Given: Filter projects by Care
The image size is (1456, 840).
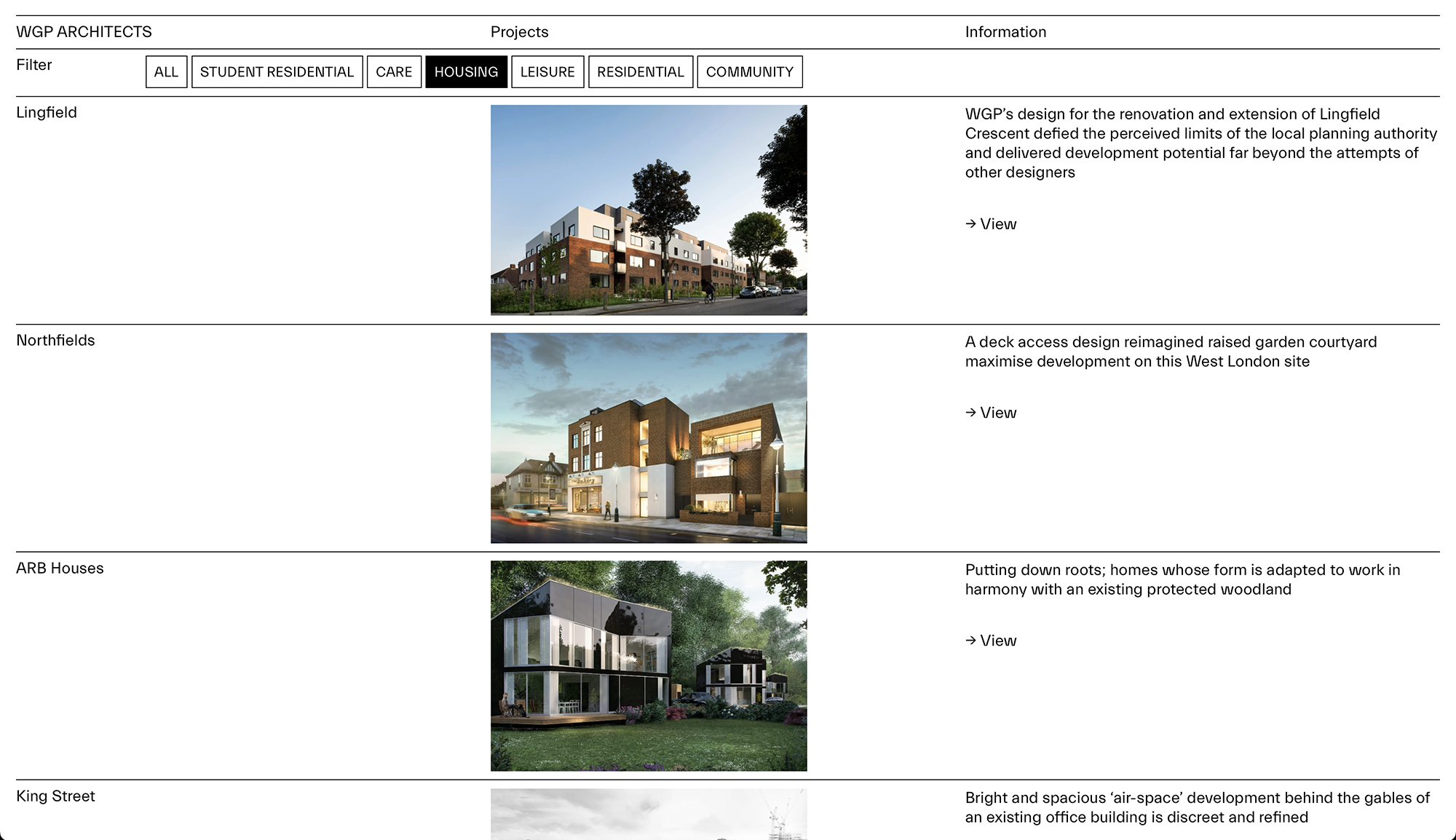Looking at the screenshot, I should pyautogui.click(x=394, y=72).
